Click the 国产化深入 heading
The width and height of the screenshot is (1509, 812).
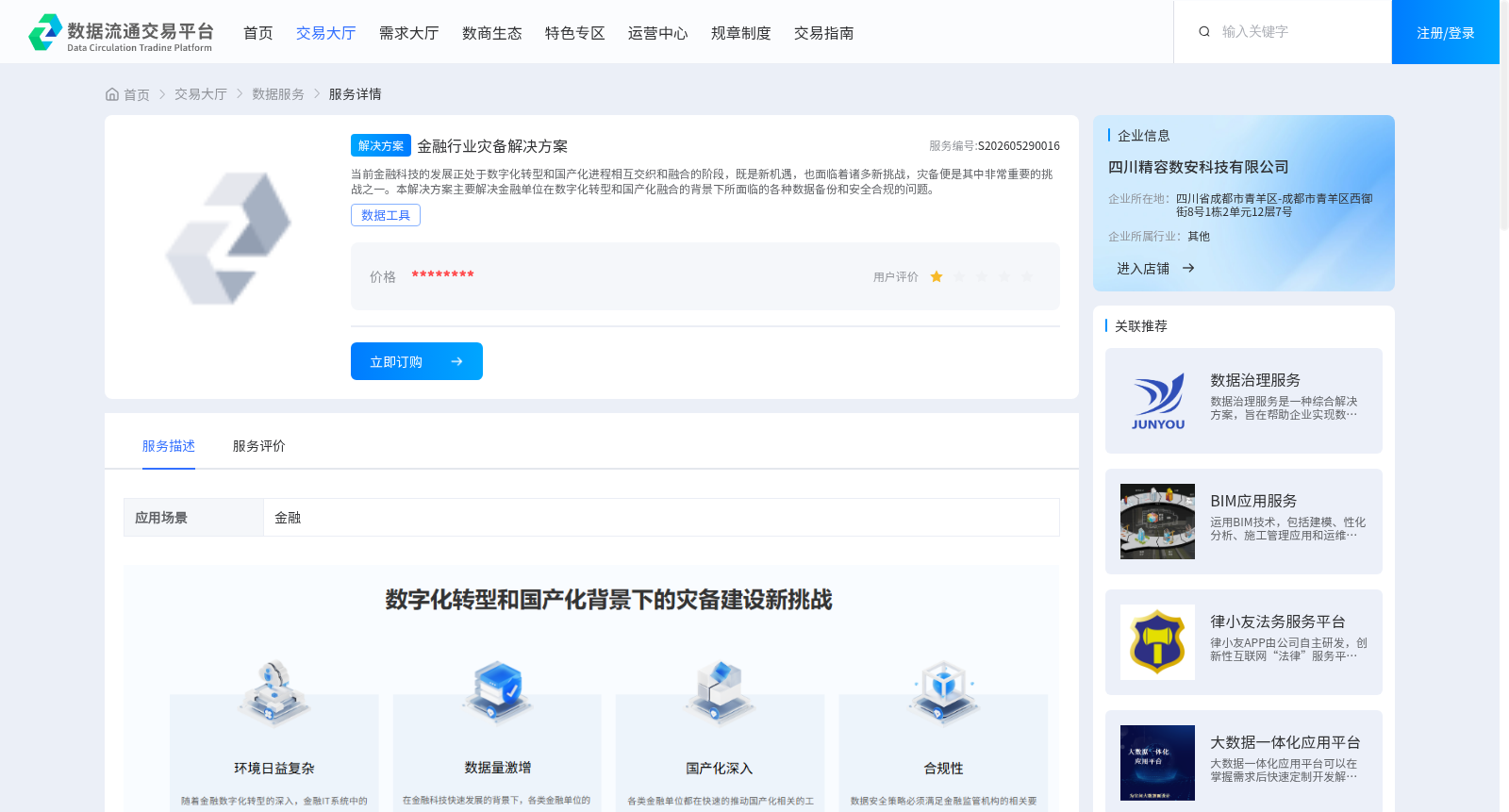click(x=720, y=769)
